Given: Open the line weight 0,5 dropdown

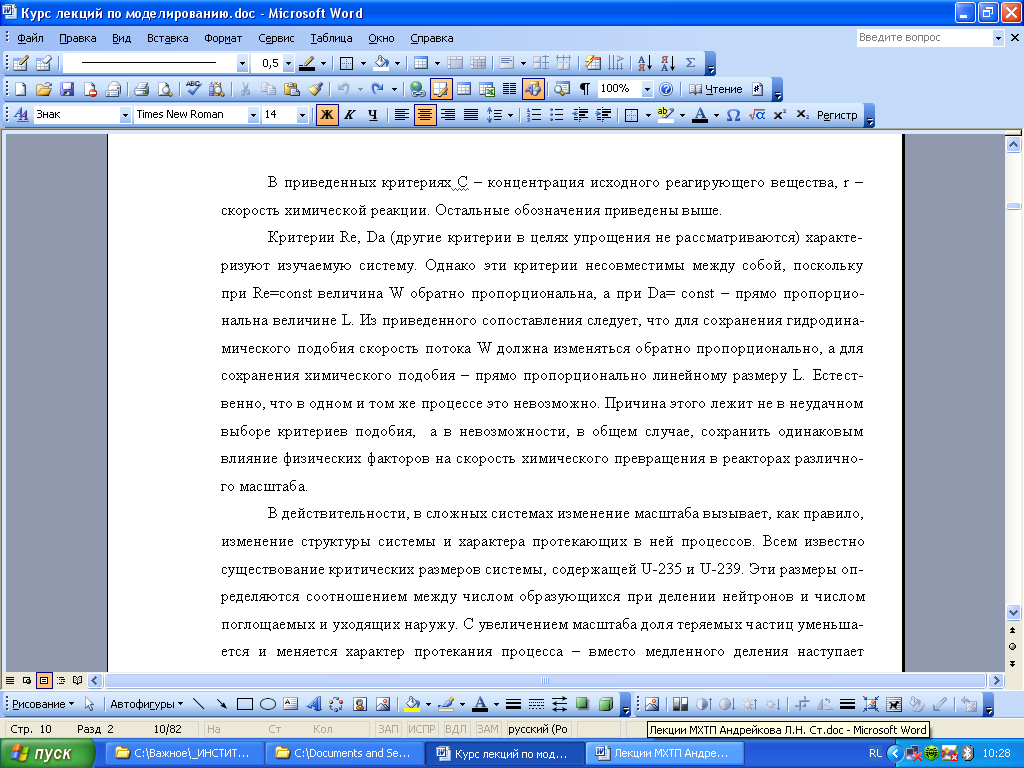Looking at the screenshot, I should tap(288, 63).
